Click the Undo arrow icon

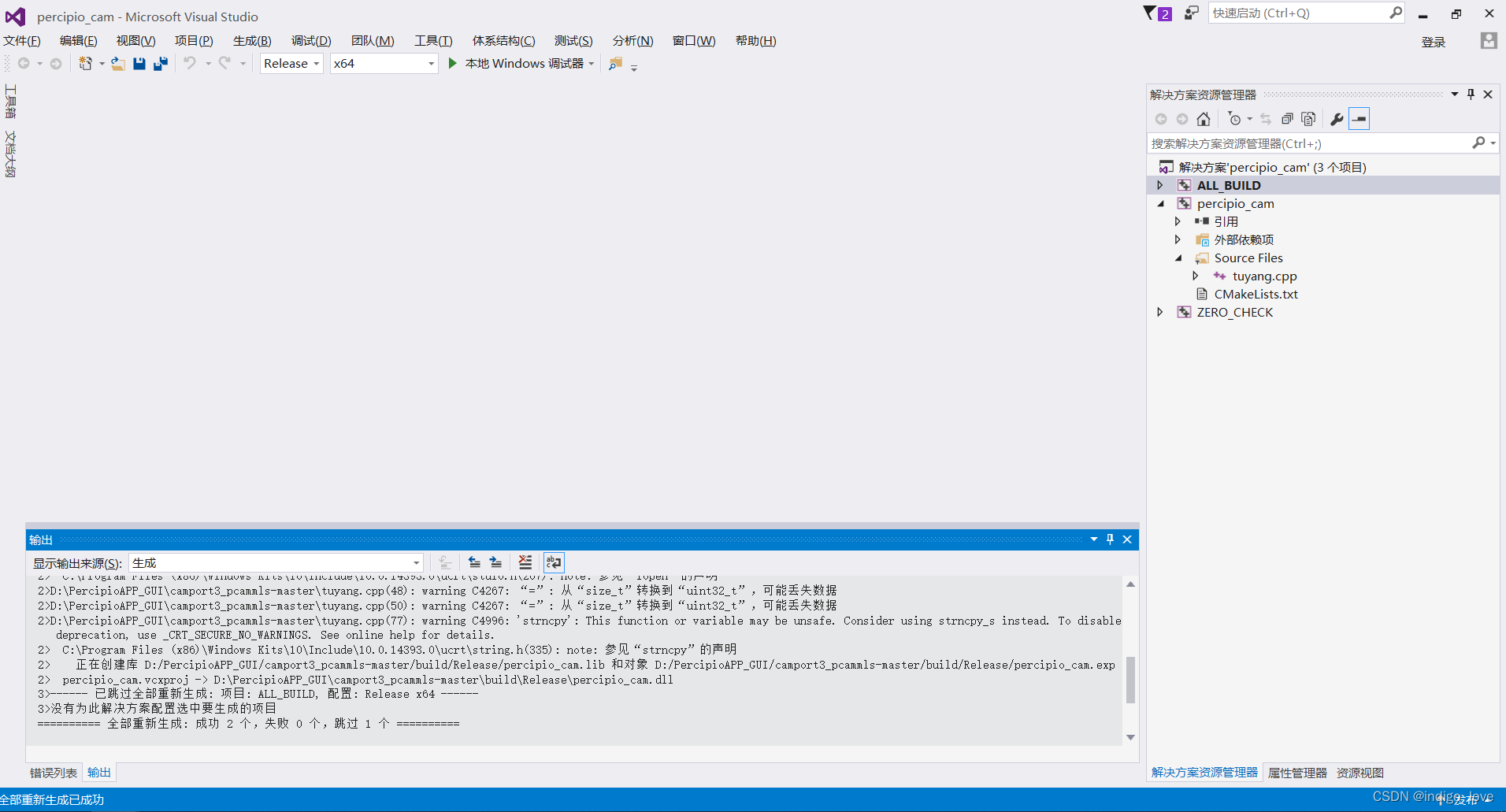[190, 63]
